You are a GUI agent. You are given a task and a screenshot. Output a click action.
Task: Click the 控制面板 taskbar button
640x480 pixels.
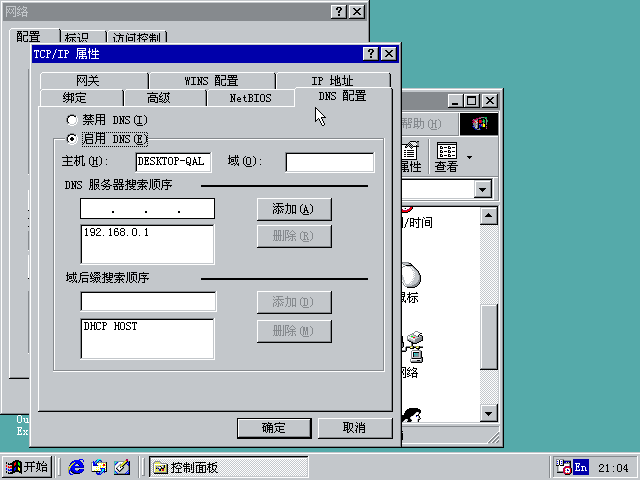point(229,467)
